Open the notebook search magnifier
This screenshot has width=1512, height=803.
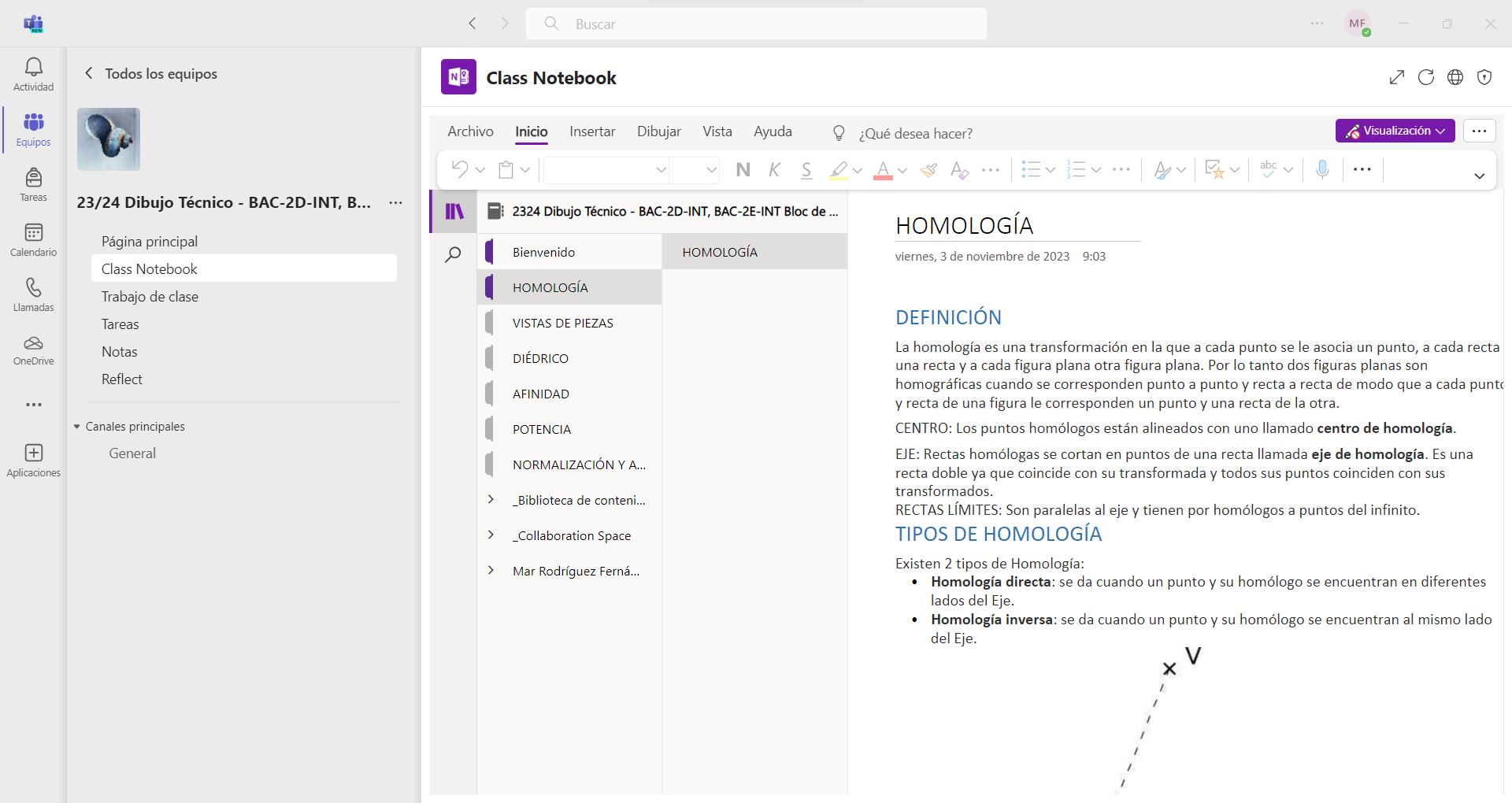(x=453, y=255)
